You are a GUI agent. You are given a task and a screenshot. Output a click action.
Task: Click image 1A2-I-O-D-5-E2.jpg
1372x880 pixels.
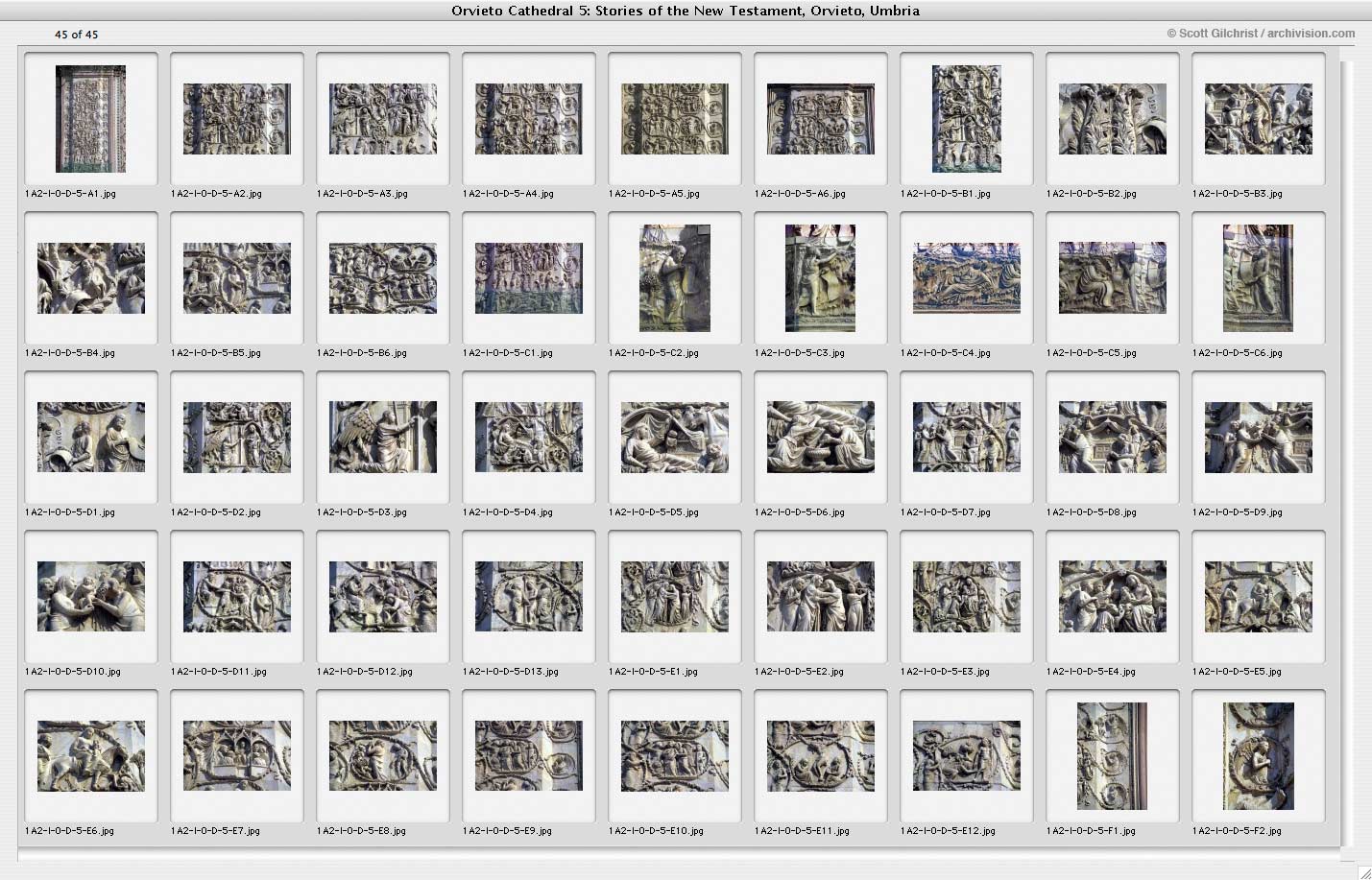pos(821,597)
